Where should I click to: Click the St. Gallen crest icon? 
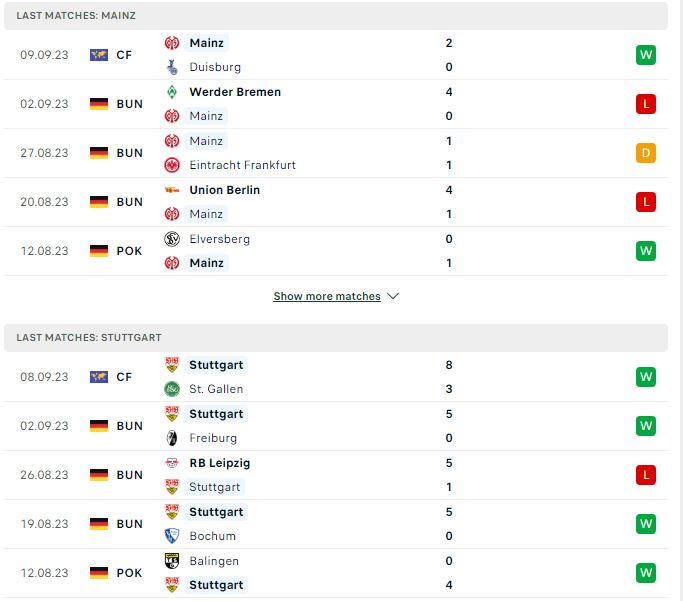point(172,389)
